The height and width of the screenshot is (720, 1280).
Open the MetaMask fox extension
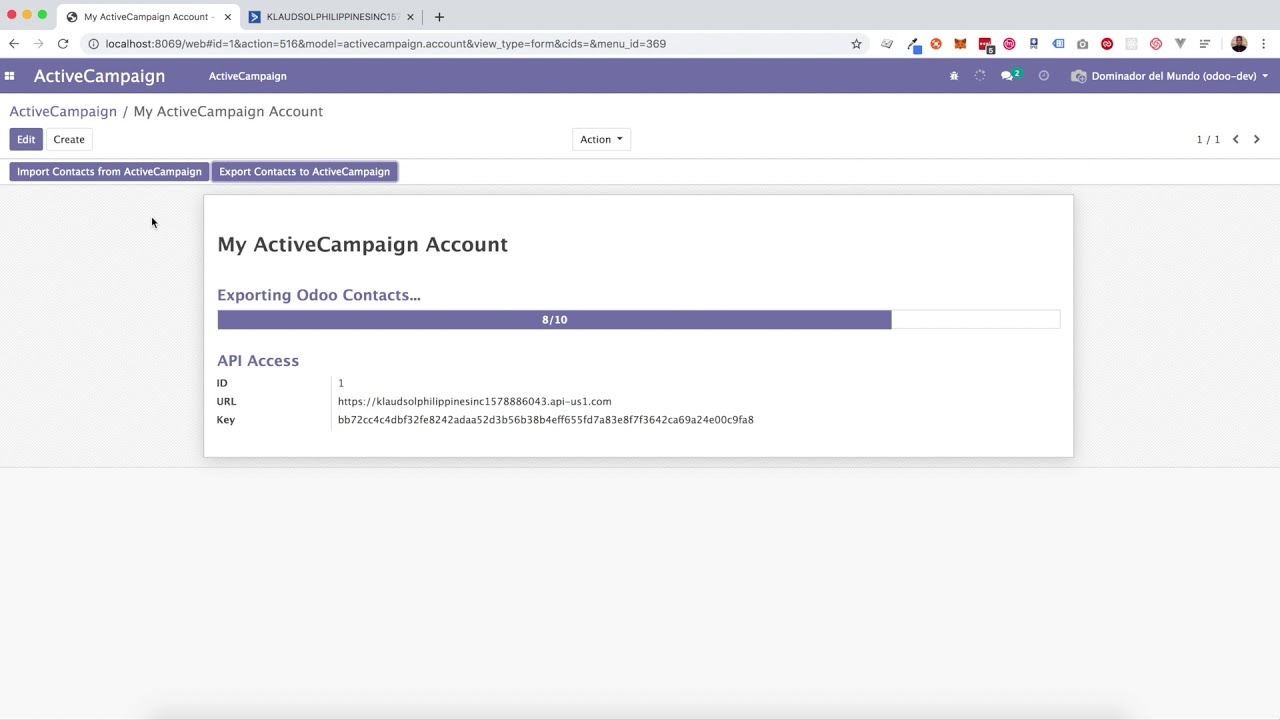pos(960,44)
